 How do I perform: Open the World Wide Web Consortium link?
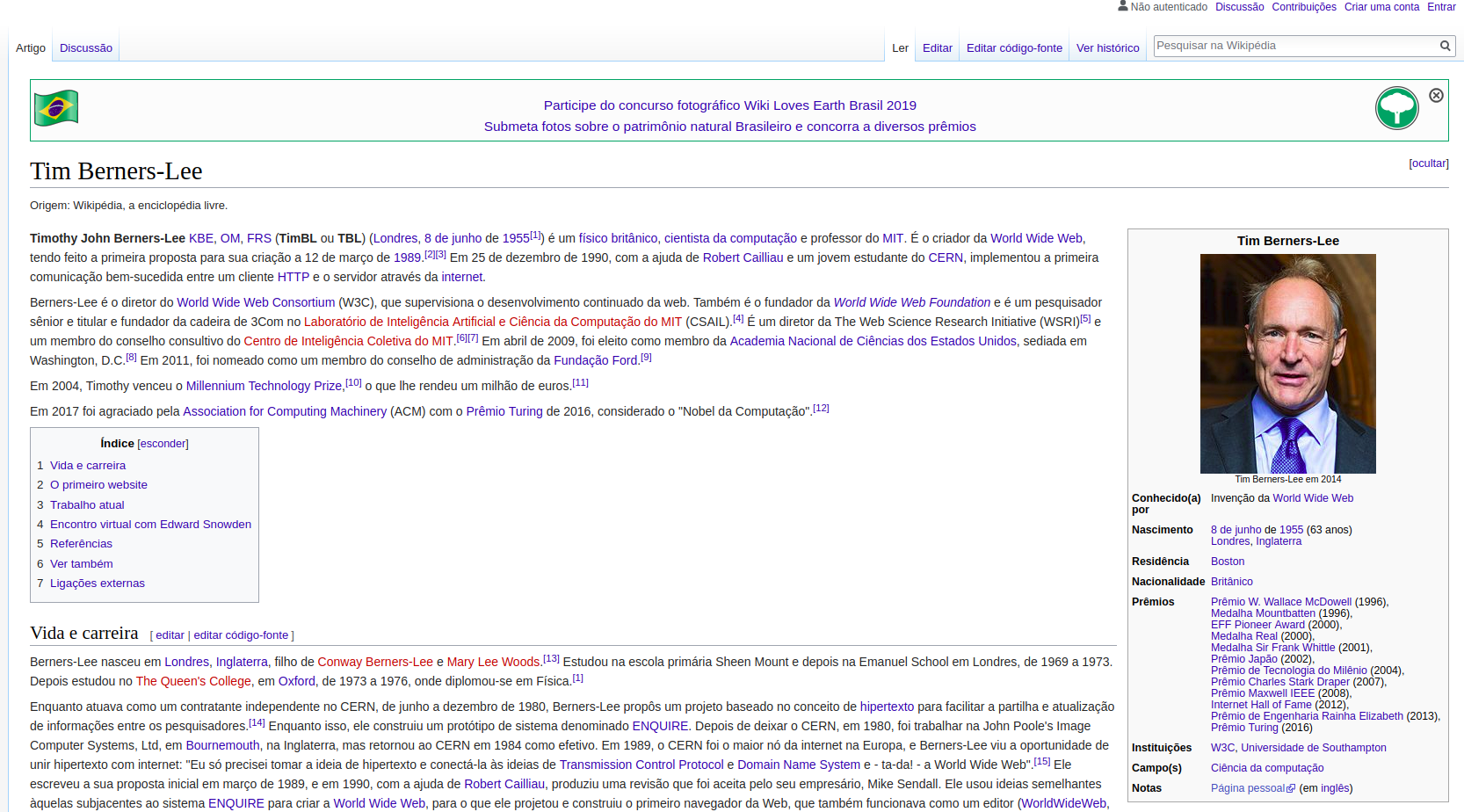256,302
